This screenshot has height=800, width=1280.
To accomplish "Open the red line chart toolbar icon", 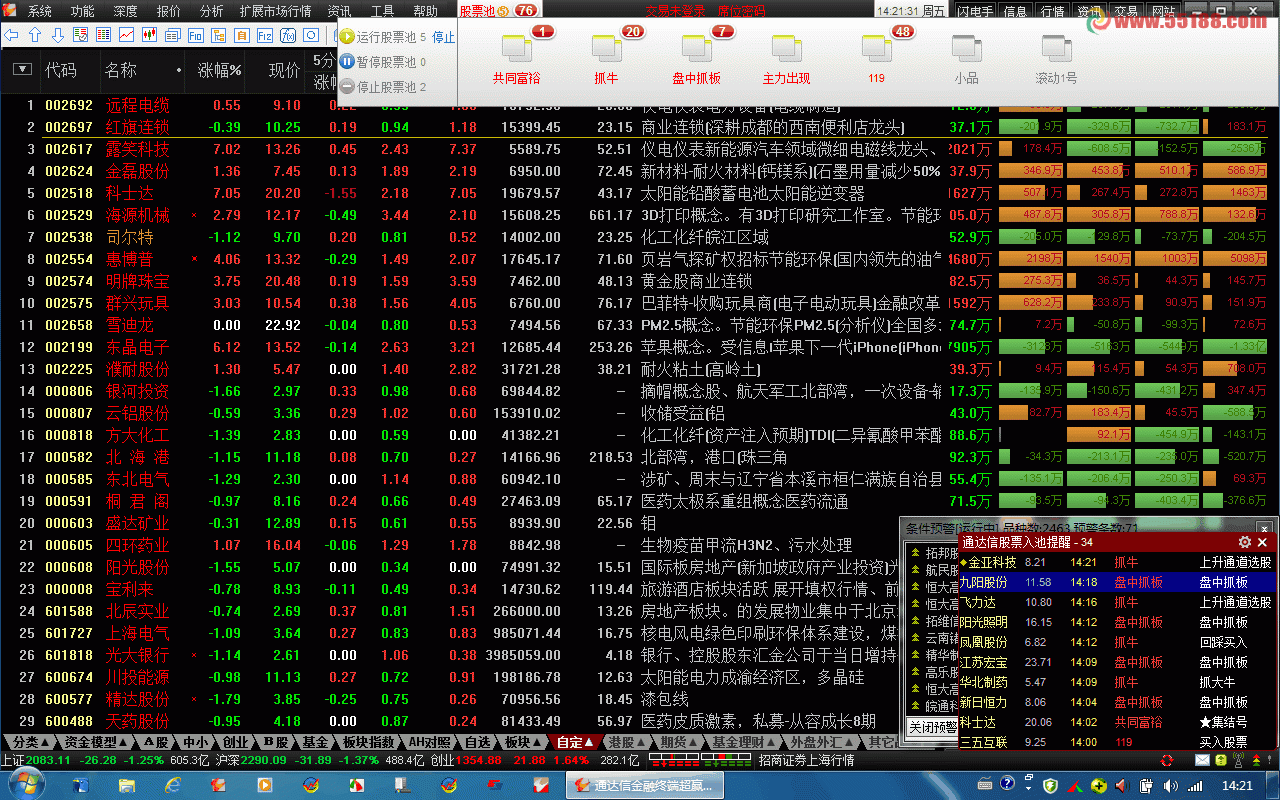I will click(x=127, y=35).
